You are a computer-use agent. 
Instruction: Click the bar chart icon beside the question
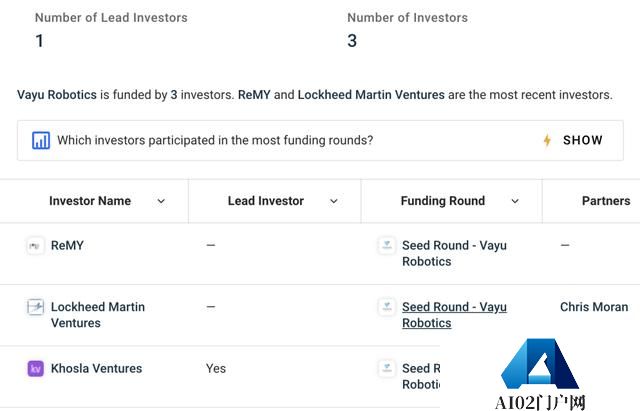(41, 140)
